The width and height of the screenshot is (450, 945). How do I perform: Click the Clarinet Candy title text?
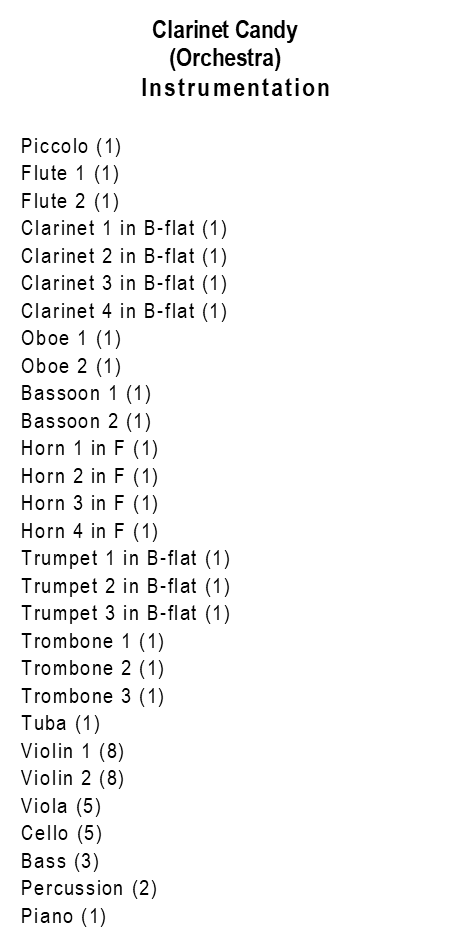click(x=225, y=30)
